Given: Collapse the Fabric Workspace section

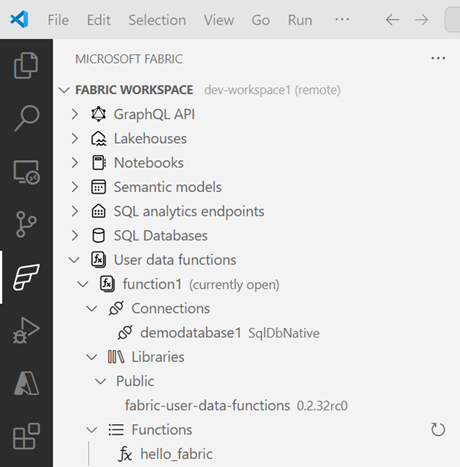Looking at the screenshot, I should point(64,90).
